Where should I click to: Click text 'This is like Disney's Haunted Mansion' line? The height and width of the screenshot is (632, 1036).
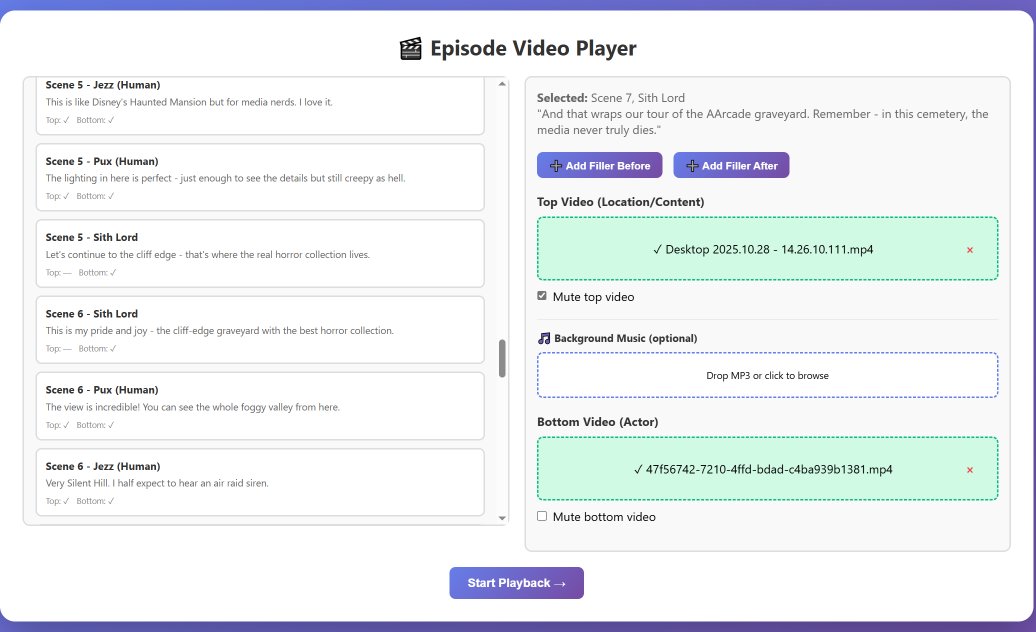[x=189, y=102]
